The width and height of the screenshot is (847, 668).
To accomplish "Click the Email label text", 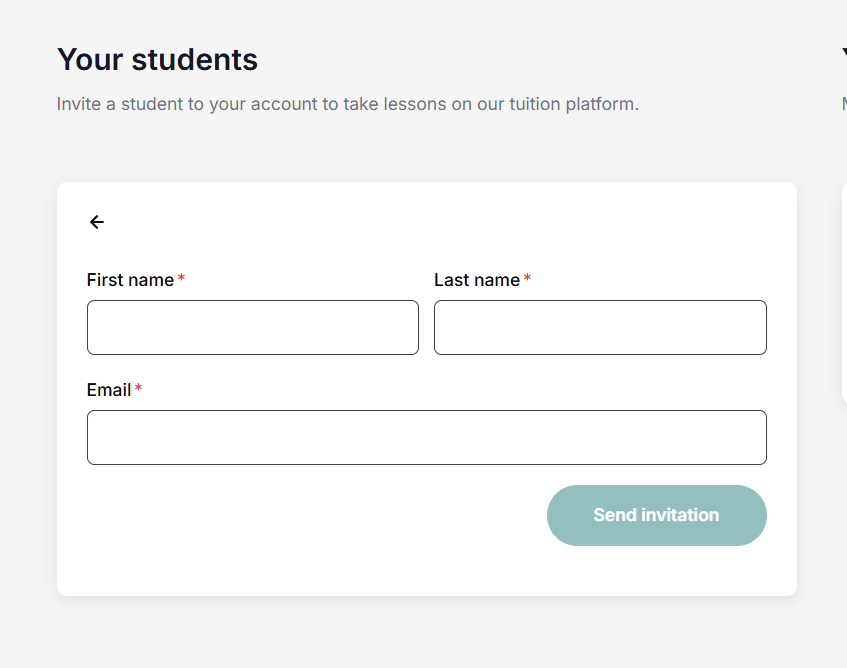I will [109, 390].
